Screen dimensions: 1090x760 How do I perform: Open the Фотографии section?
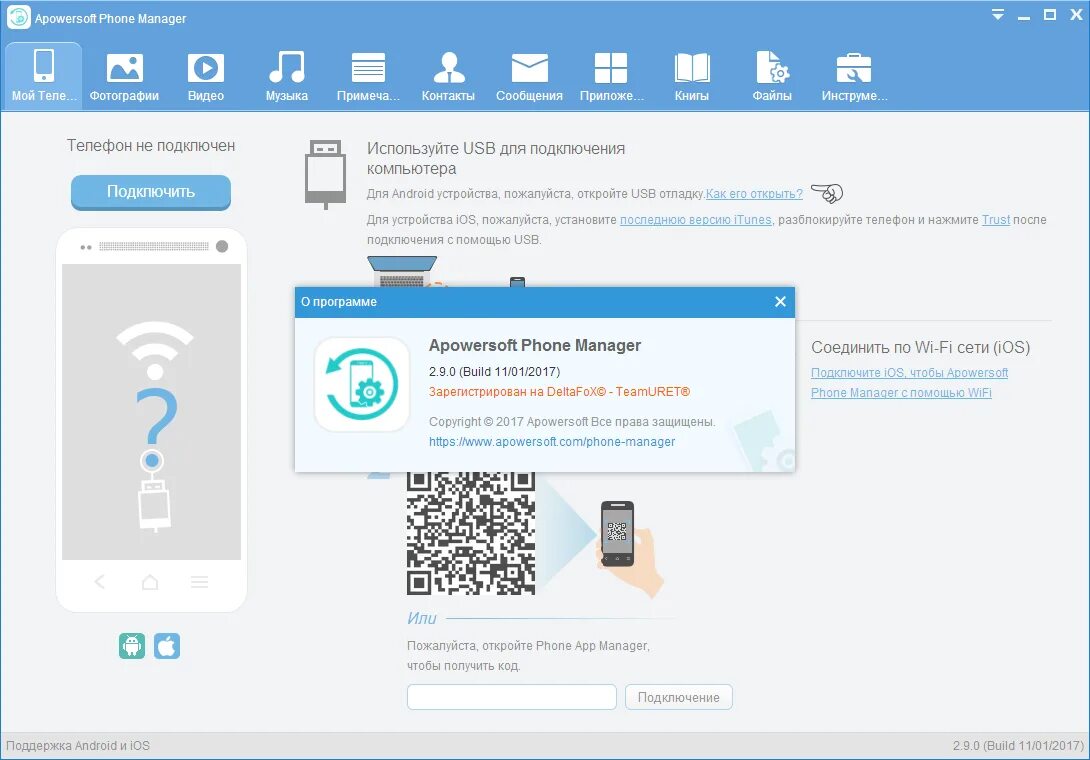pos(124,76)
